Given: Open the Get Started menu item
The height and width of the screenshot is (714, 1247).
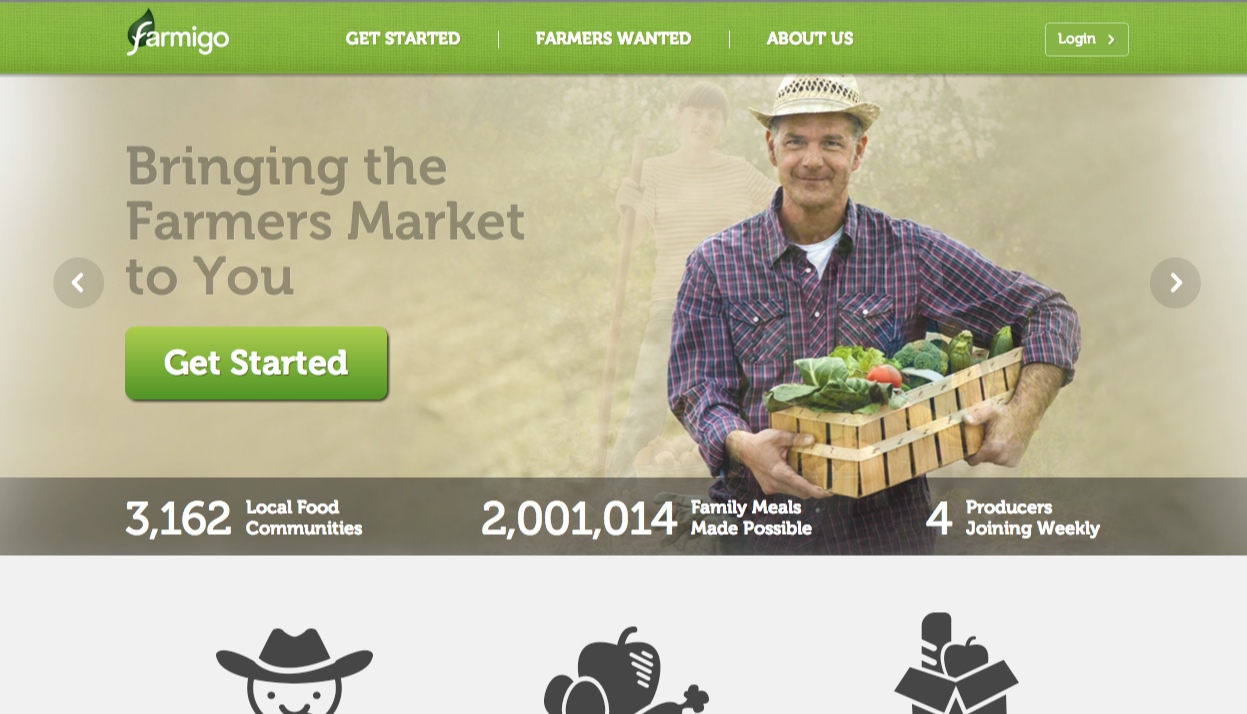Looking at the screenshot, I should click(403, 39).
